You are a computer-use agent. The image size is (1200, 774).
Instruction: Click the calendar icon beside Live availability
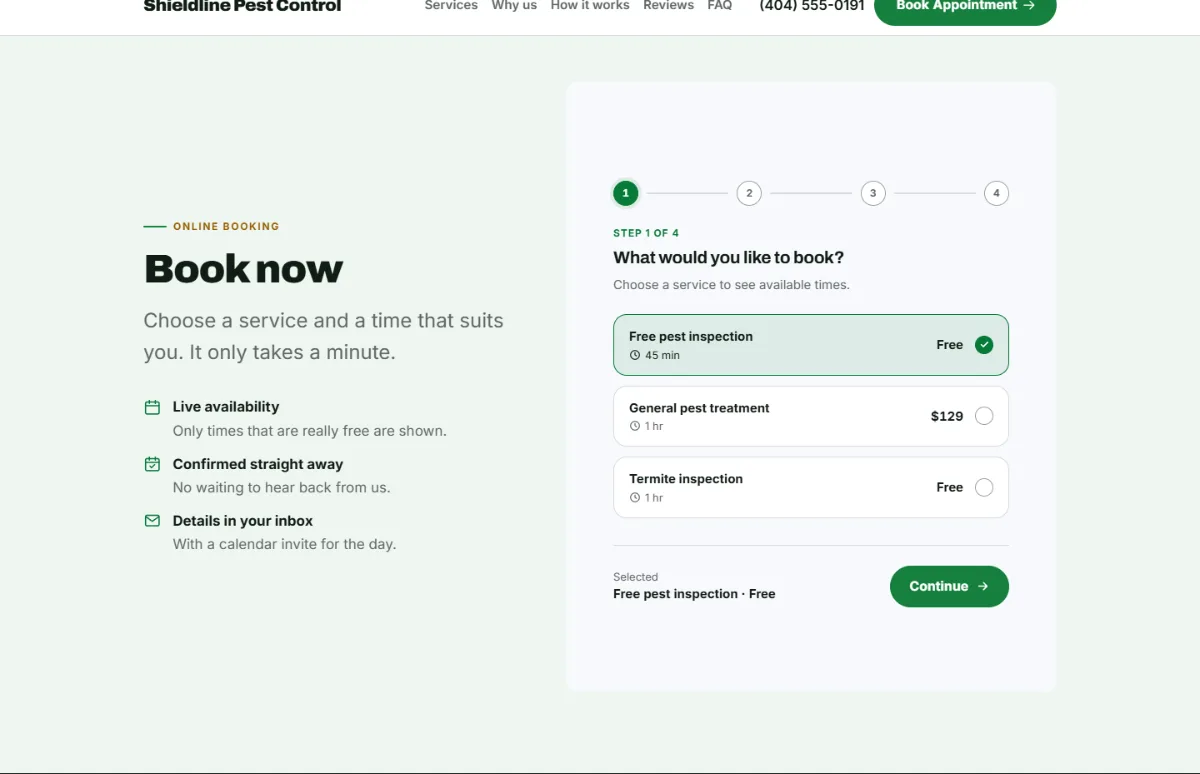point(152,407)
